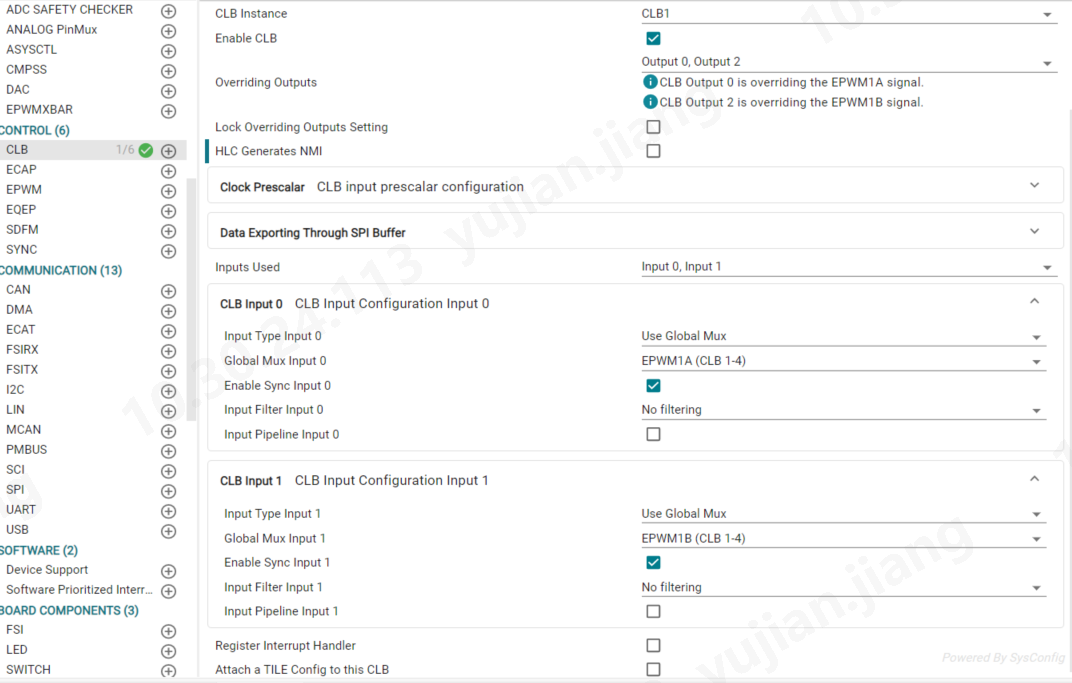This screenshot has height=683, width=1072.
Task: Open the CLB Instance dropdown
Action: 847,14
